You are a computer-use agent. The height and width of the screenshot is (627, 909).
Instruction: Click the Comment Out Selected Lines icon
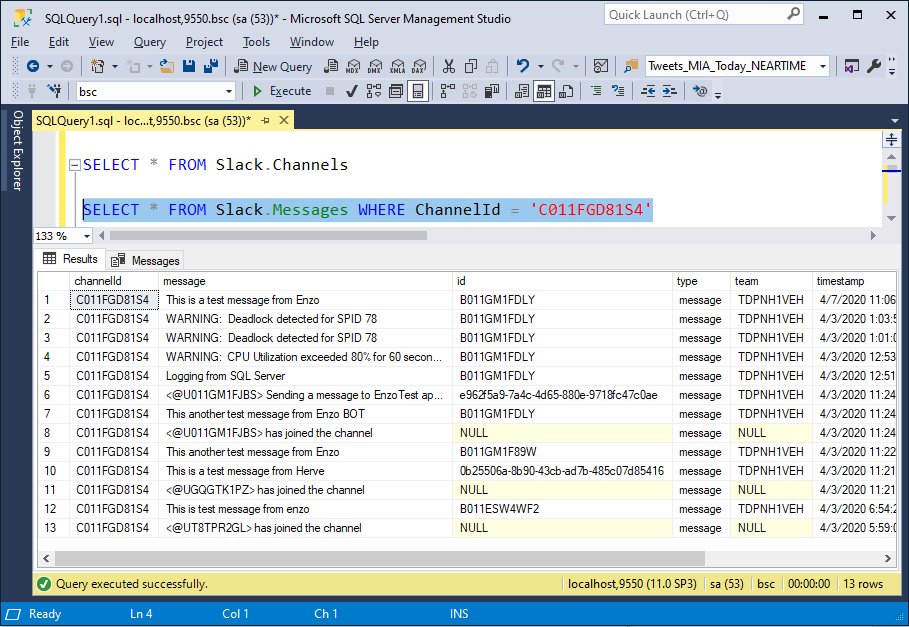pos(596,91)
